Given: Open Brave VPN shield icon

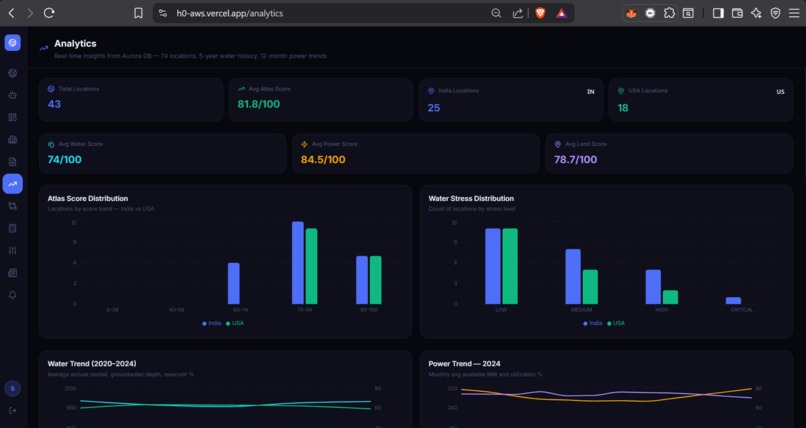Looking at the screenshot, I should tap(775, 13).
